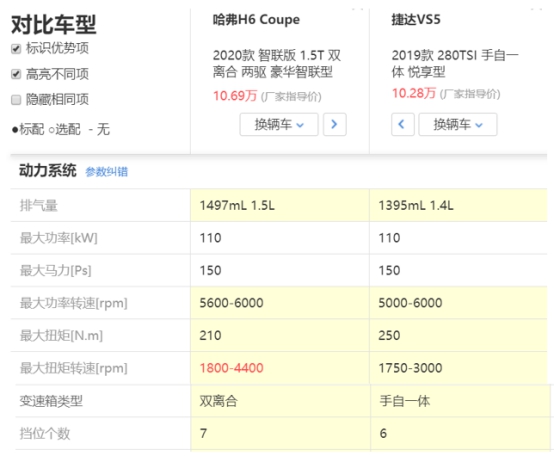Click the 10.28万 price of 捷达VS5
The height and width of the screenshot is (456, 554).
click(414, 93)
